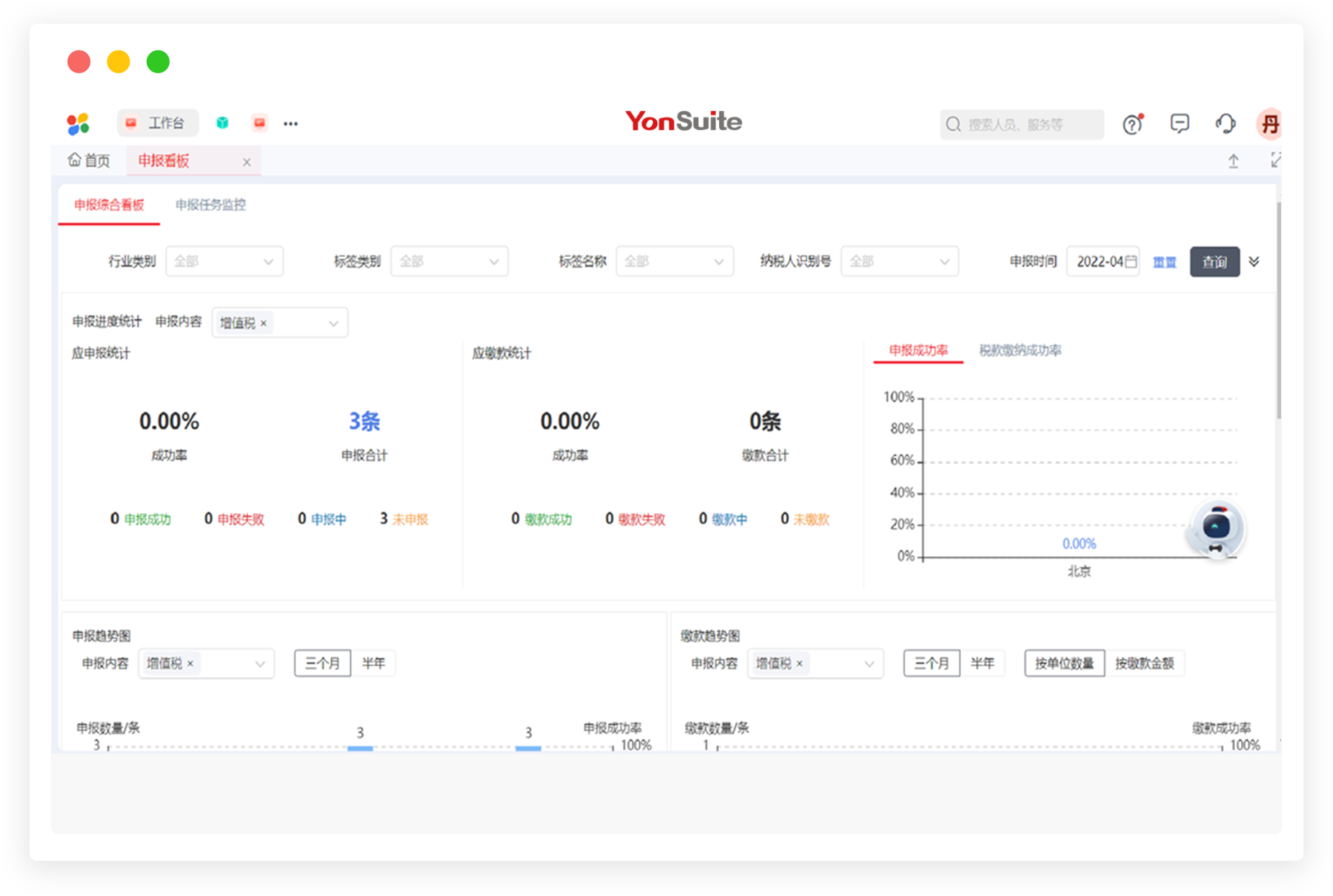Switch to 申报任务监控 tab
The height and width of the screenshot is (896, 1333).
coord(211,205)
